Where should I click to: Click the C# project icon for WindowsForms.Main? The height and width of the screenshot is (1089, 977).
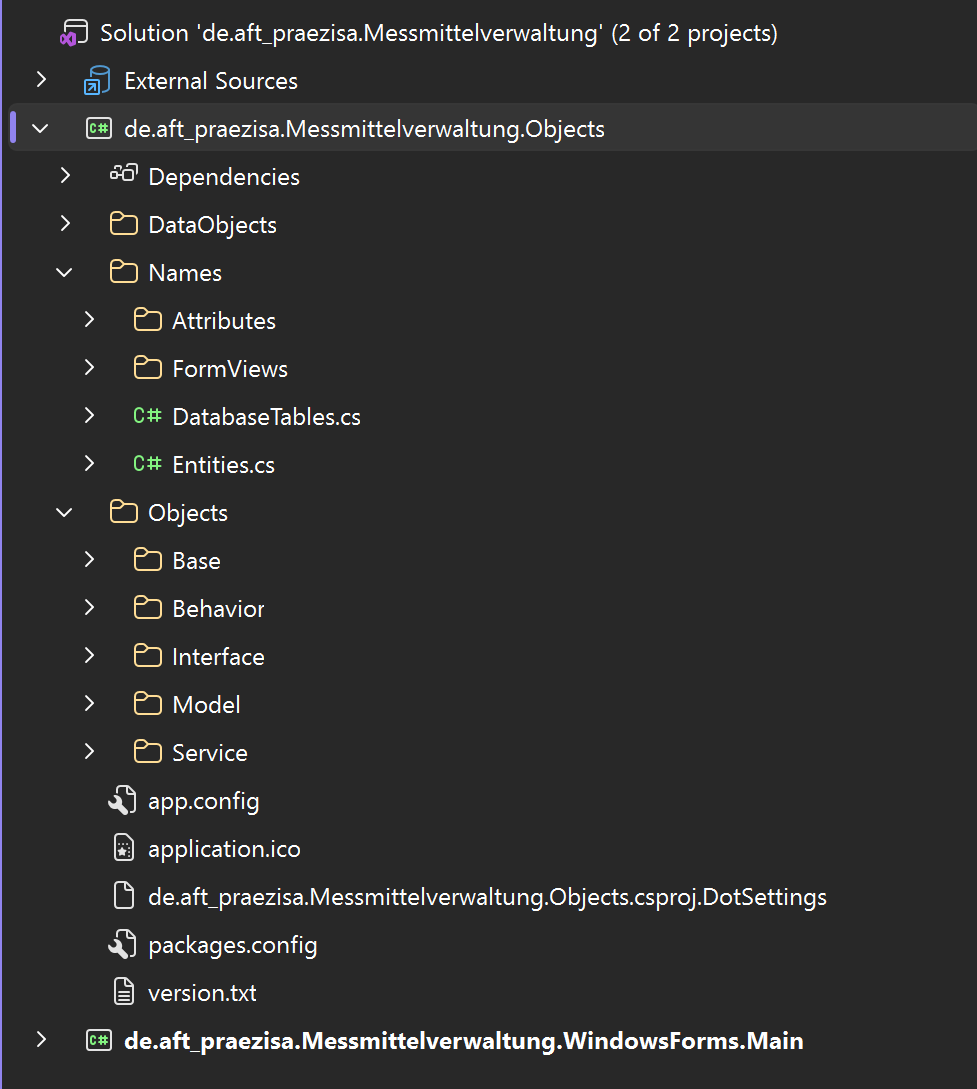click(99, 1040)
